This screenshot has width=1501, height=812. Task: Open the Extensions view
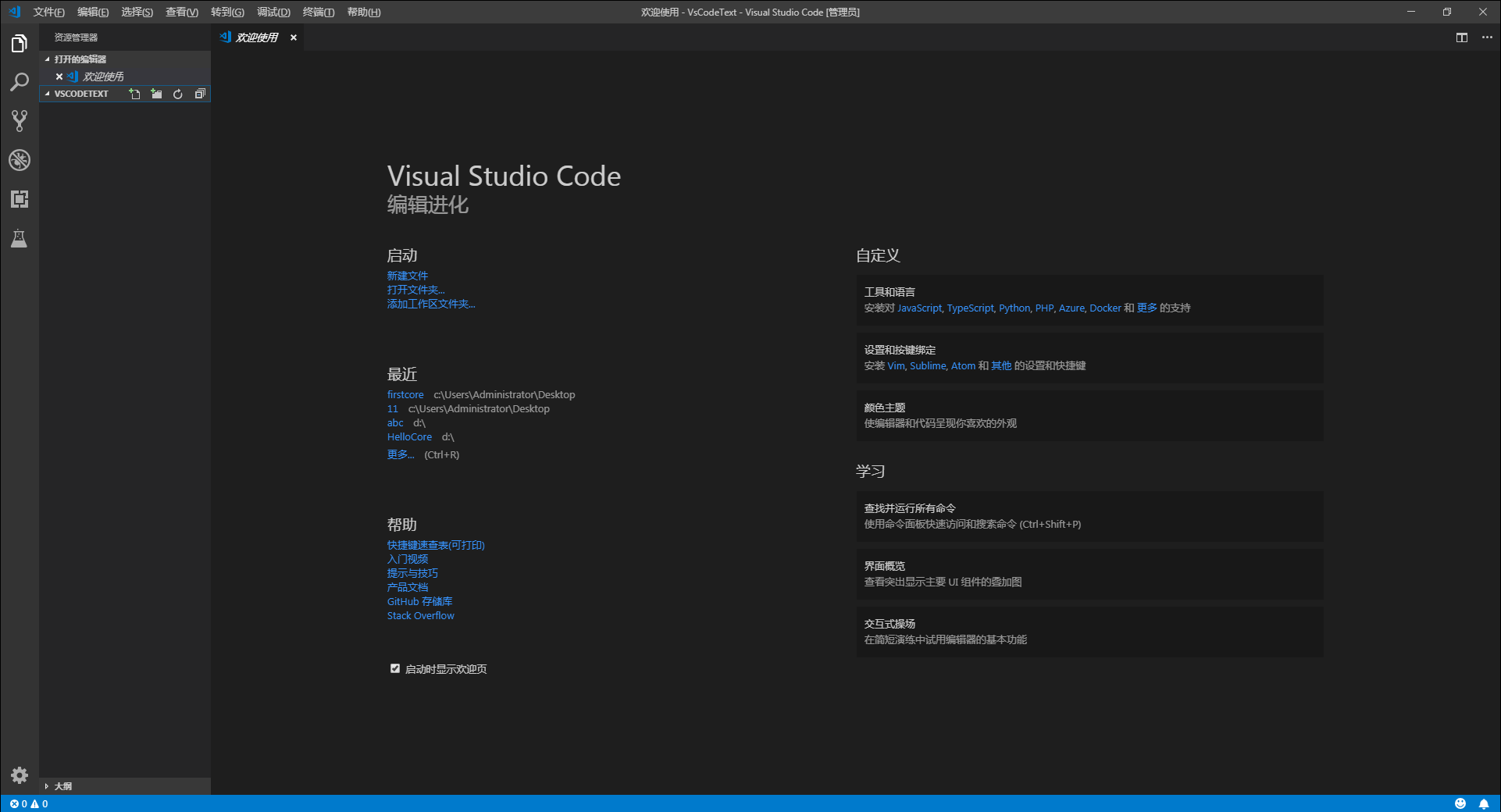[x=20, y=199]
